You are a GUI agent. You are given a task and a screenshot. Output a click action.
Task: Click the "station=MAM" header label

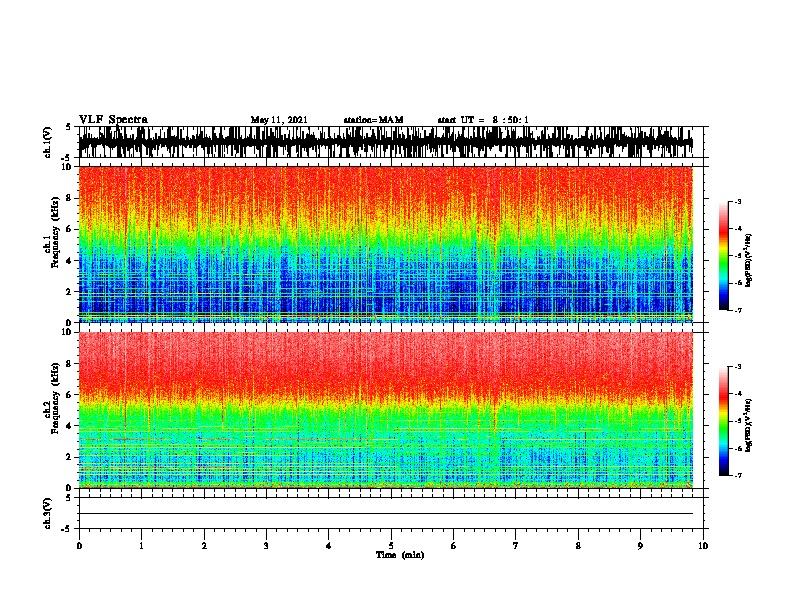373,120
